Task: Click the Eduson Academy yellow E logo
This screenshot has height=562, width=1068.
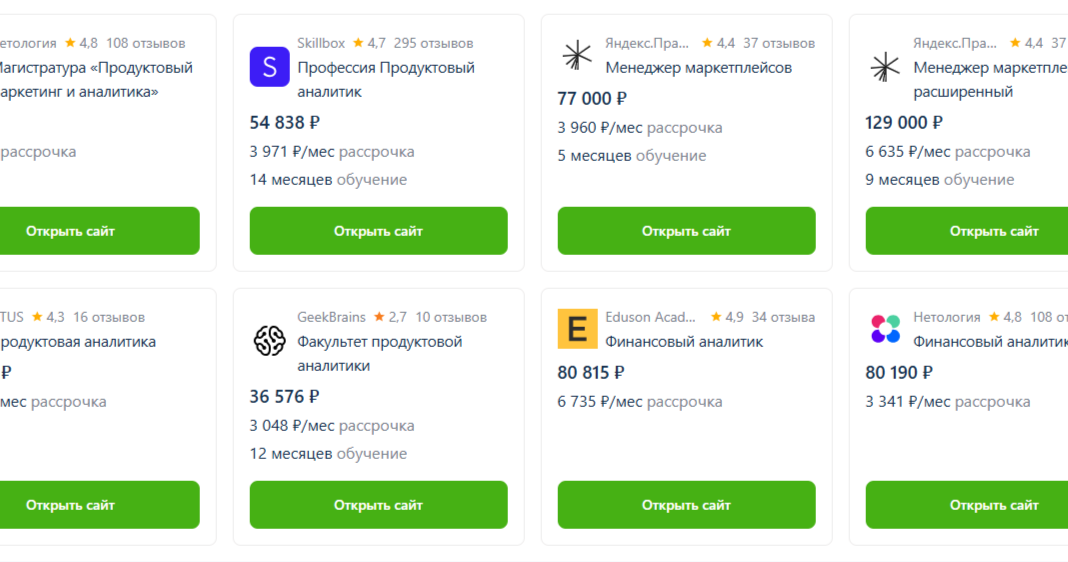Action: [x=578, y=329]
